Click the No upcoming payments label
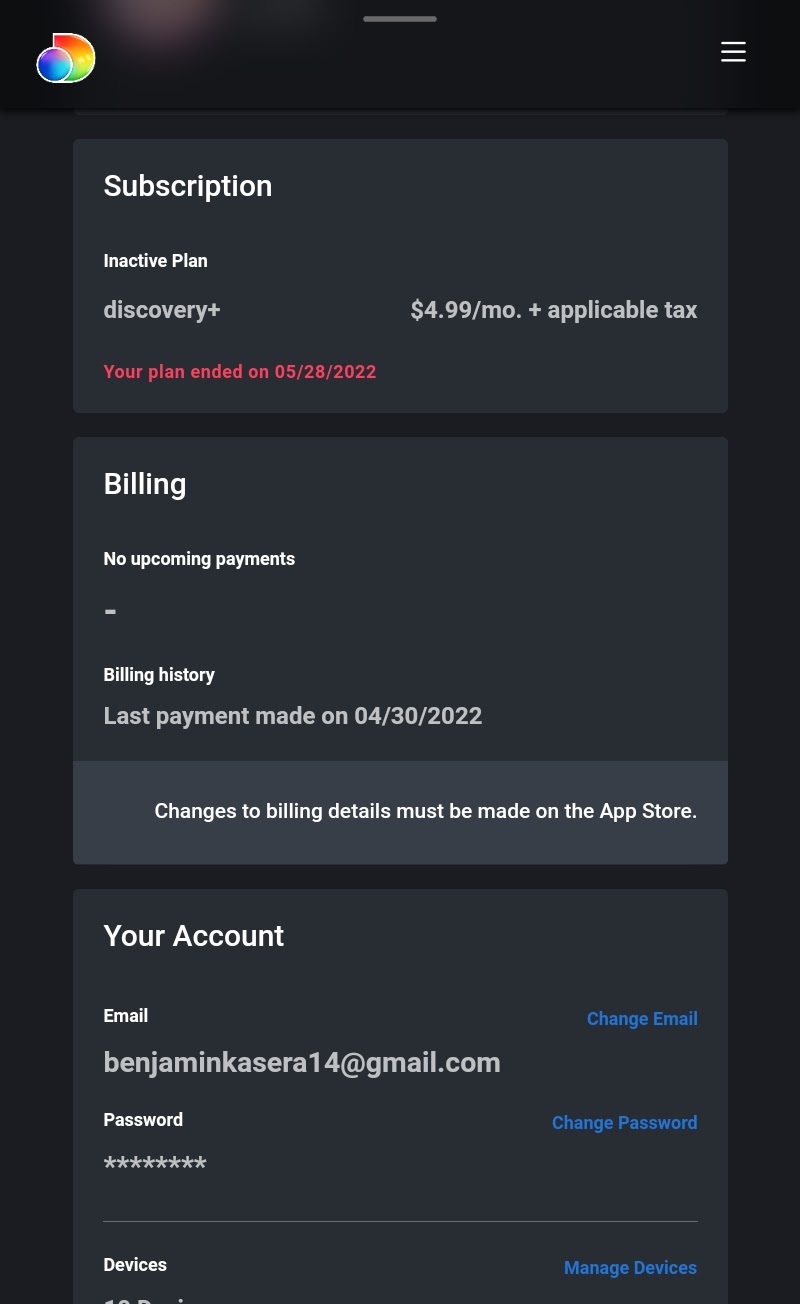 [x=199, y=559]
